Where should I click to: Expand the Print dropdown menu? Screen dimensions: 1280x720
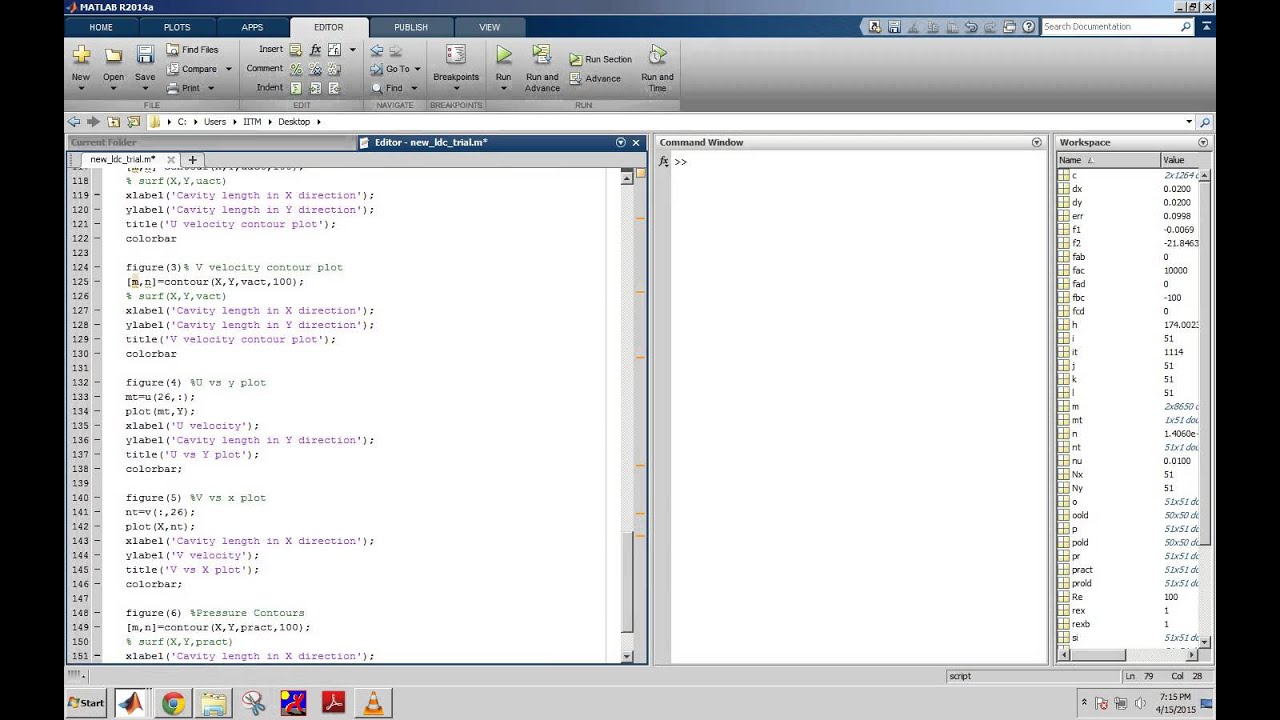pos(212,88)
